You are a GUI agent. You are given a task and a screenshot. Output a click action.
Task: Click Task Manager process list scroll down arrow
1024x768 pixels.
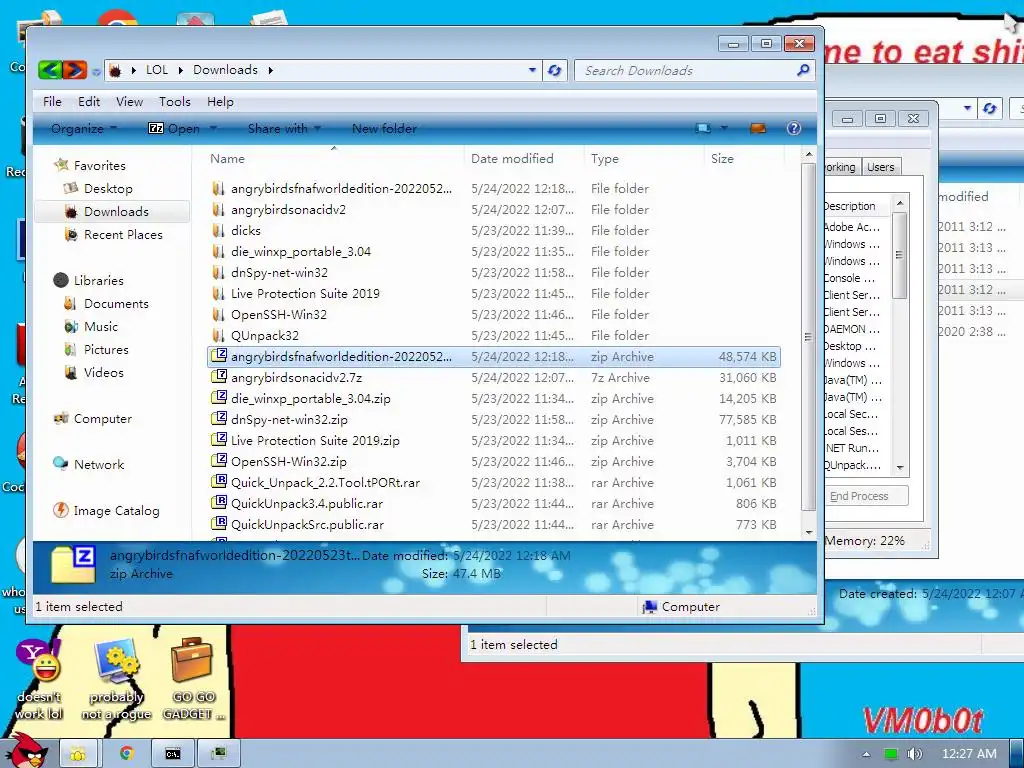pos(900,468)
